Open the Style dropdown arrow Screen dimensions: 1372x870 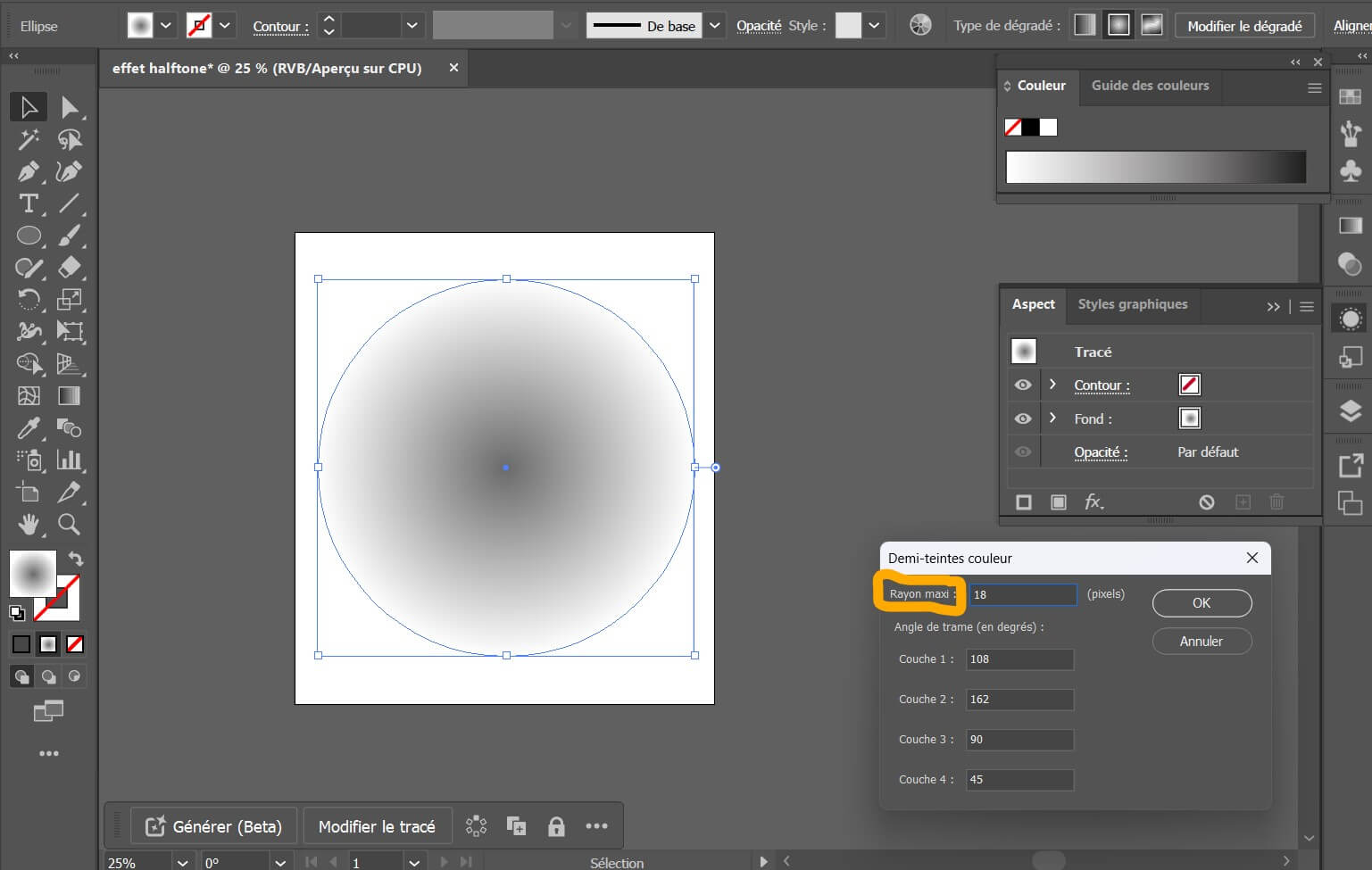click(874, 25)
